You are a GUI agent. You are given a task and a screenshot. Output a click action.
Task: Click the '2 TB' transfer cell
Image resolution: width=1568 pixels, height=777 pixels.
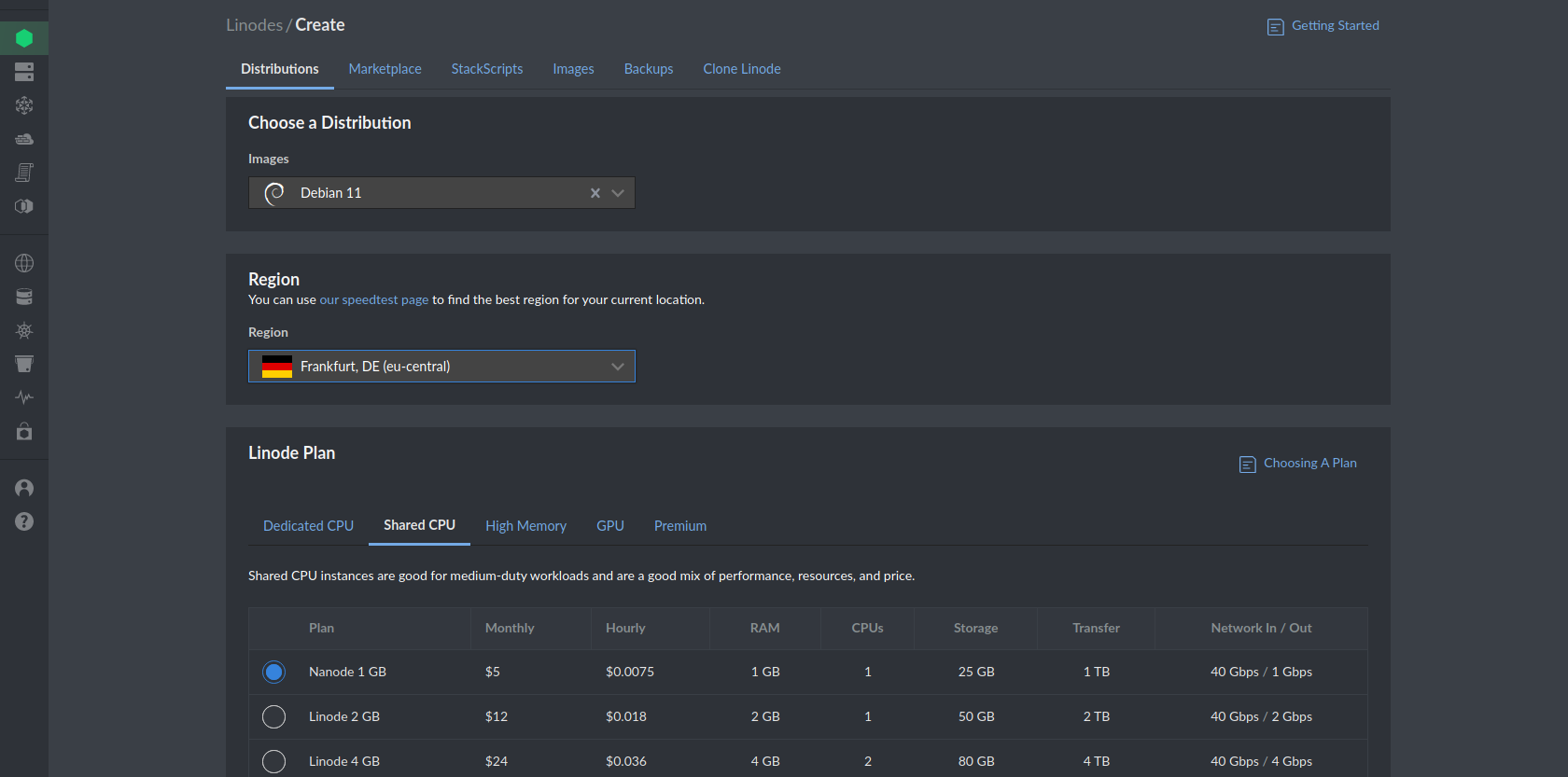[x=1097, y=716]
